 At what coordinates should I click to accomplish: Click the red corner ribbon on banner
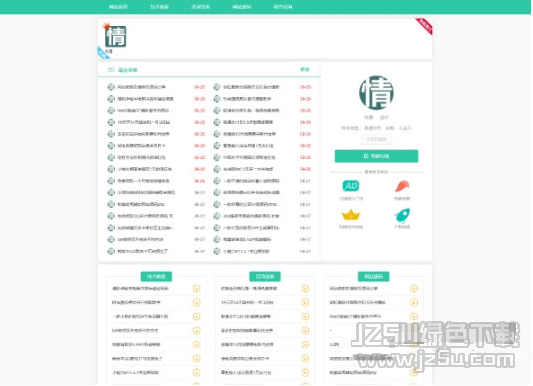pos(424,27)
